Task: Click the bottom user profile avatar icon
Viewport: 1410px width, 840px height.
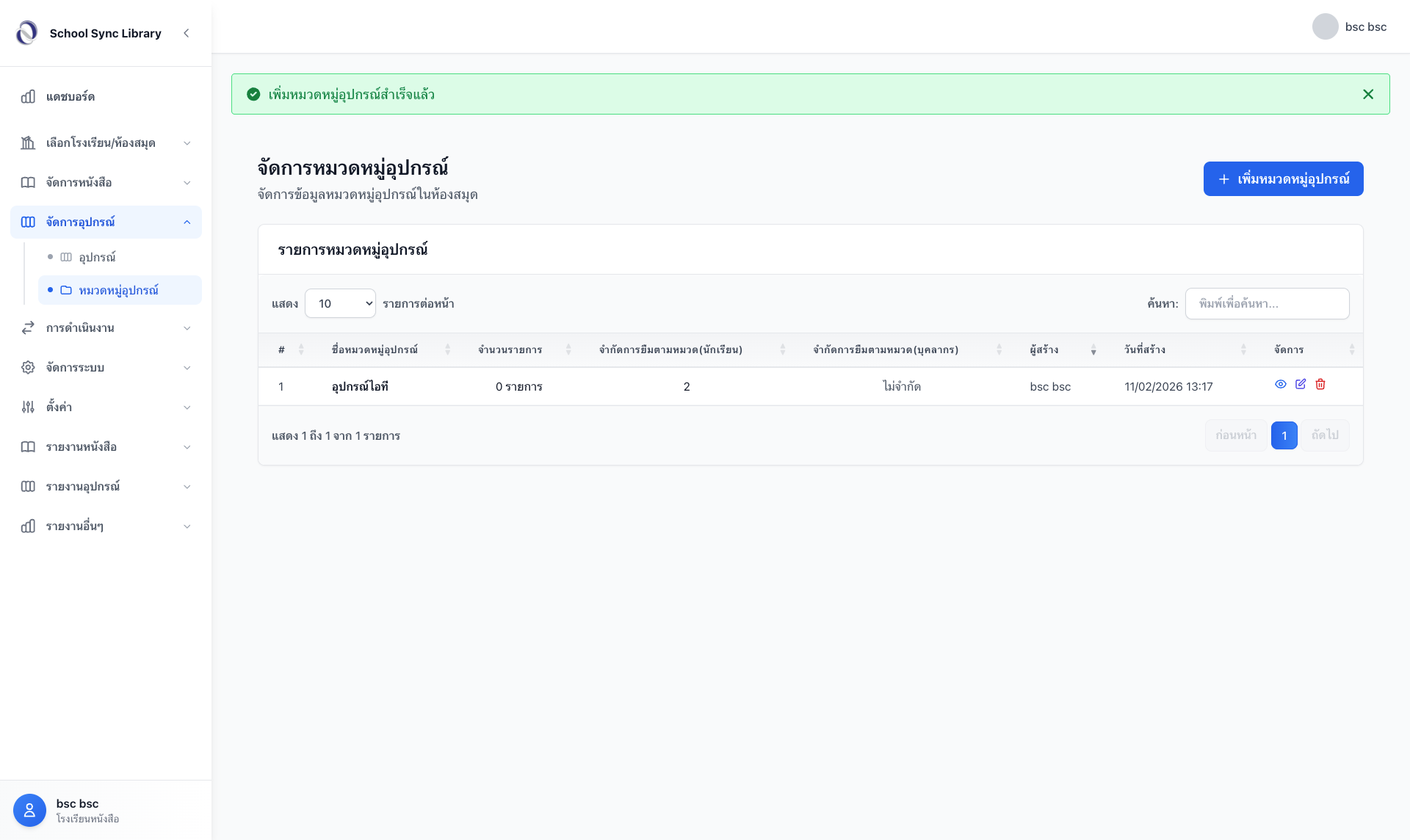Action: tap(29, 810)
